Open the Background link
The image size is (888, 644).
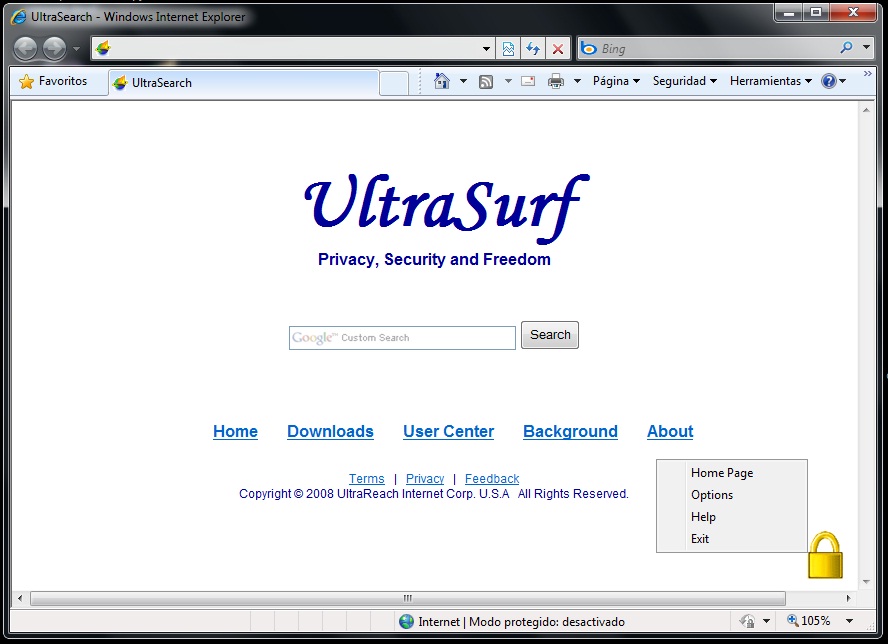[570, 432]
